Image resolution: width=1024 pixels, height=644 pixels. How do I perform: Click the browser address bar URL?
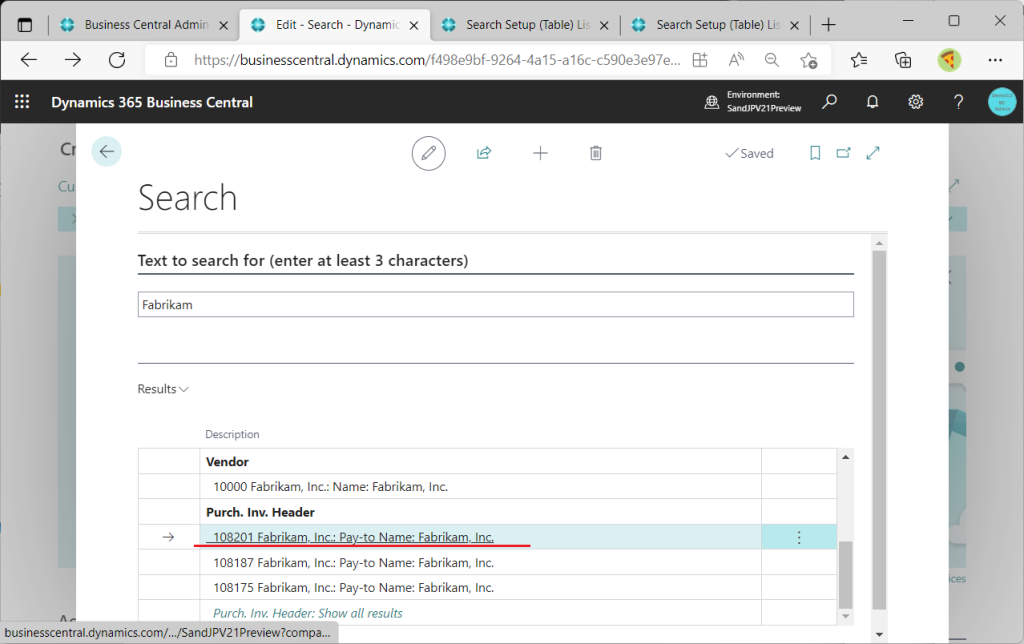[x=437, y=60]
